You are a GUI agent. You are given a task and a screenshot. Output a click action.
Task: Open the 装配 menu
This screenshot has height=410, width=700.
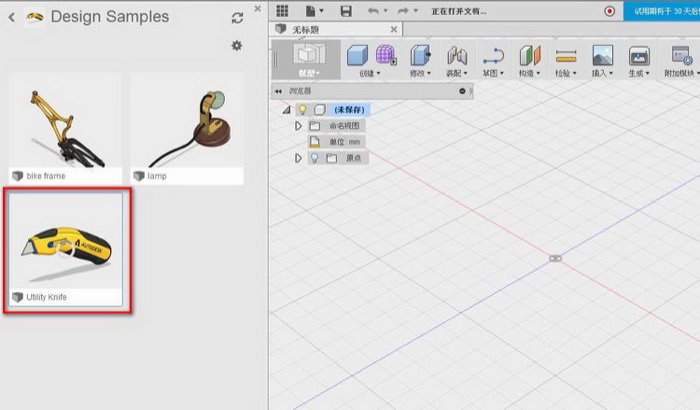point(457,73)
